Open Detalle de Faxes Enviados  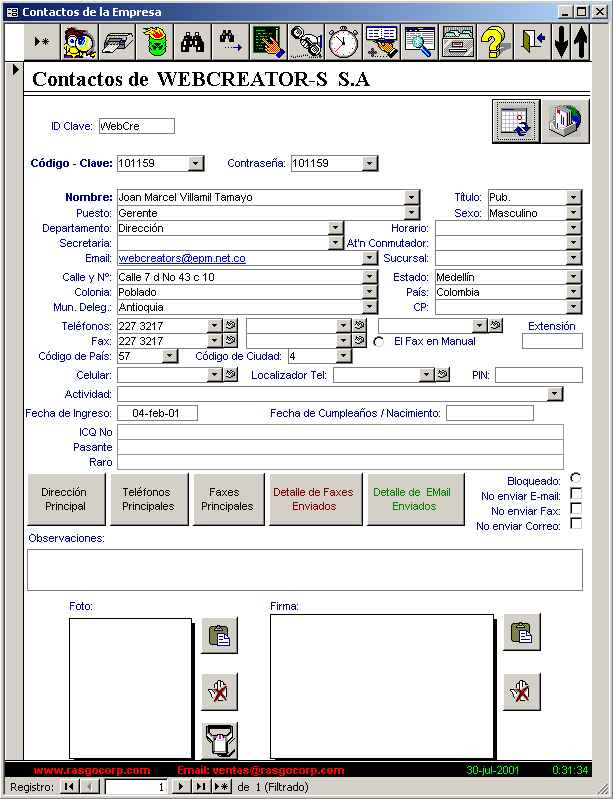coord(315,499)
